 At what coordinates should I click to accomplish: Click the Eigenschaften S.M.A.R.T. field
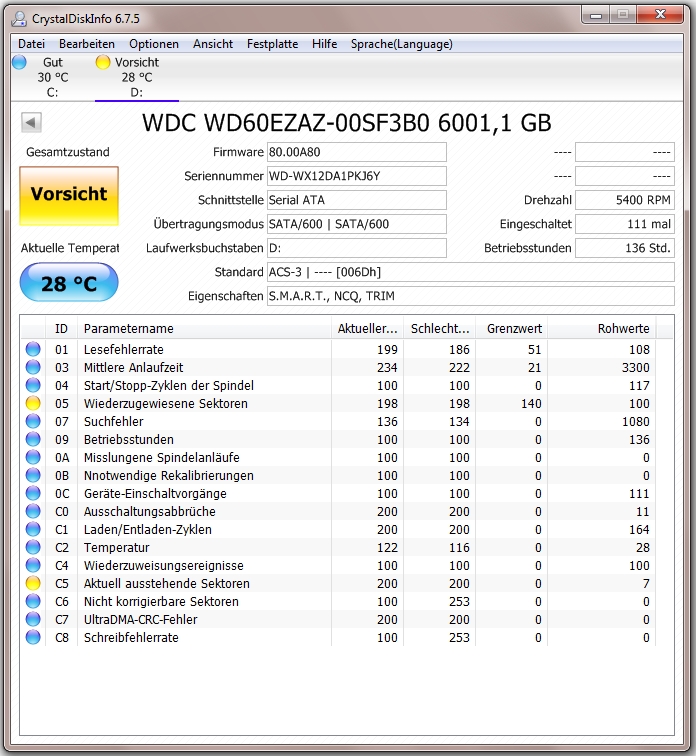(x=470, y=296)
